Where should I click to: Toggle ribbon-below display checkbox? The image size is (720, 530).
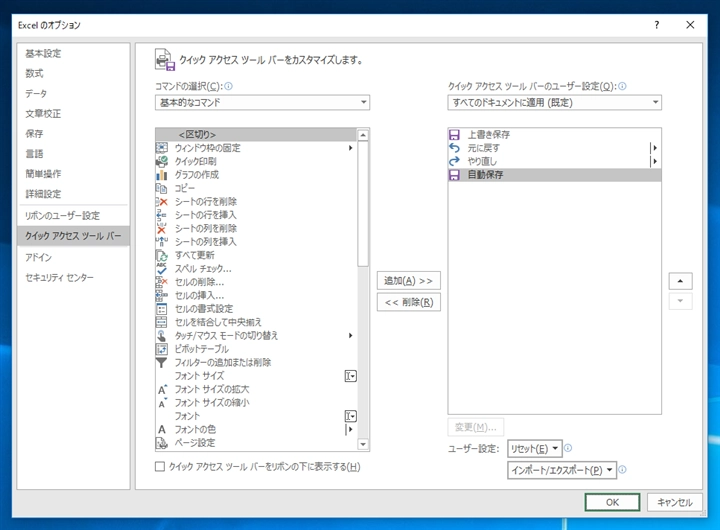point(160,467)
